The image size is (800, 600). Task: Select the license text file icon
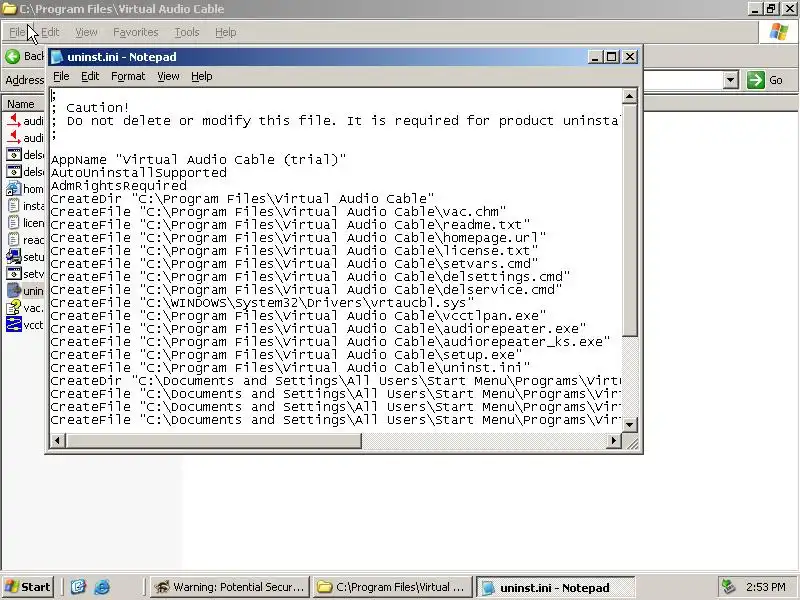tap(14, 223)
